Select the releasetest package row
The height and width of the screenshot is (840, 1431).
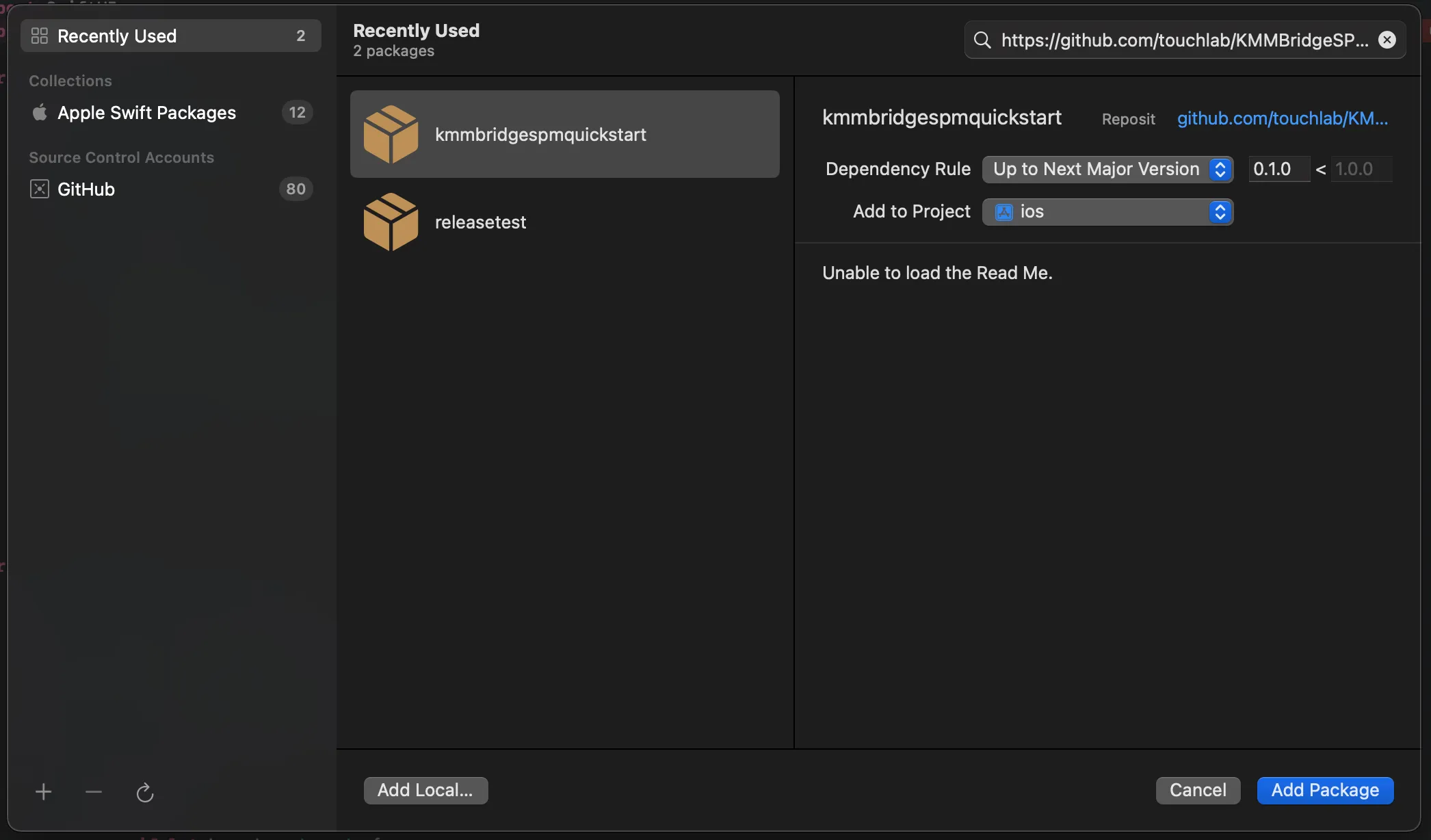click(565, 222)
